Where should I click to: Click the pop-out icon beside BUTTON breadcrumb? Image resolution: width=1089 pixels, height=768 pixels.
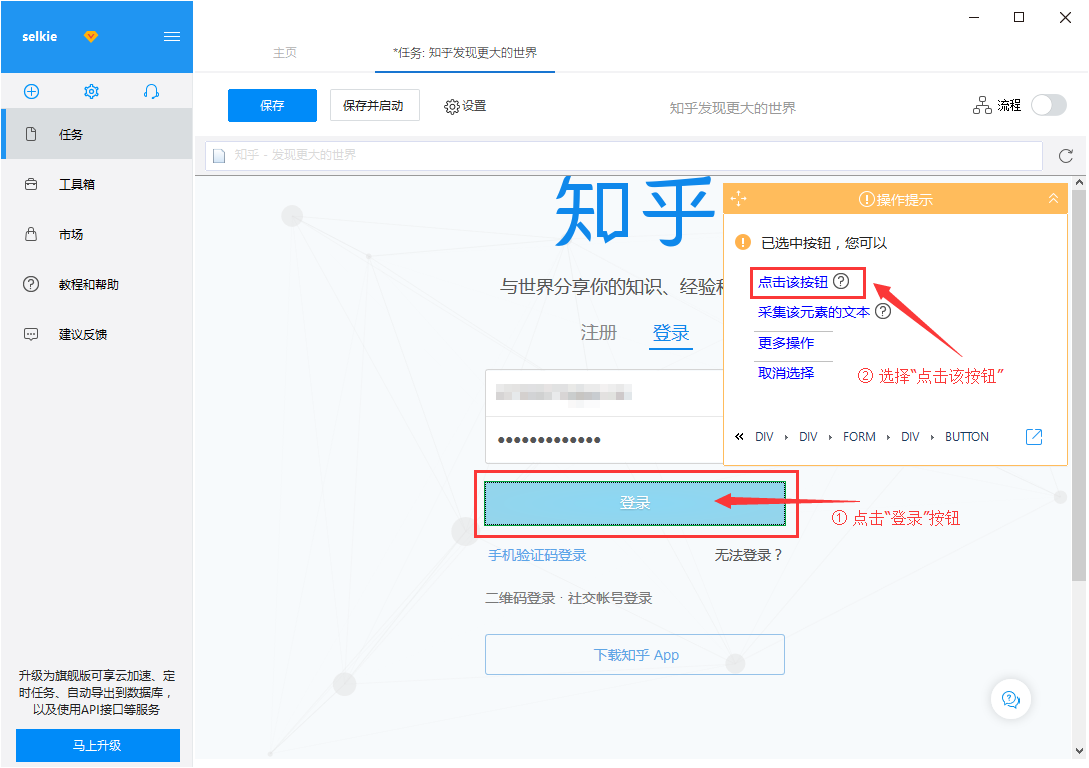coord(1034,436)
